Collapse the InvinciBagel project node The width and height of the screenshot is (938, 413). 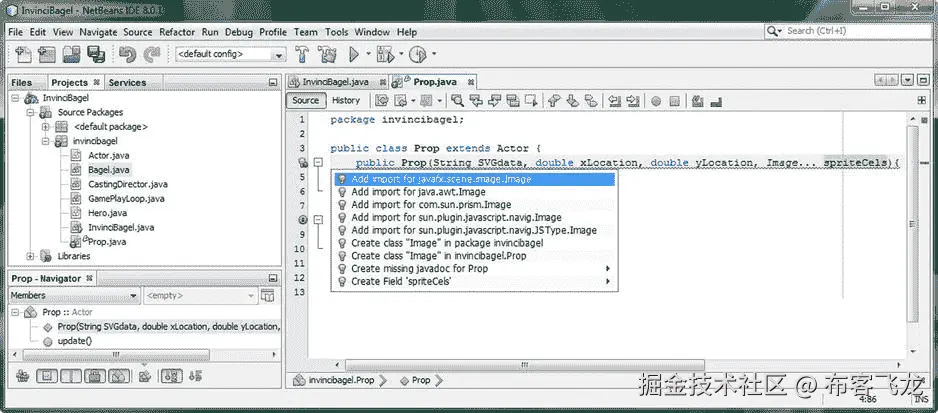[x=15, y=98]
